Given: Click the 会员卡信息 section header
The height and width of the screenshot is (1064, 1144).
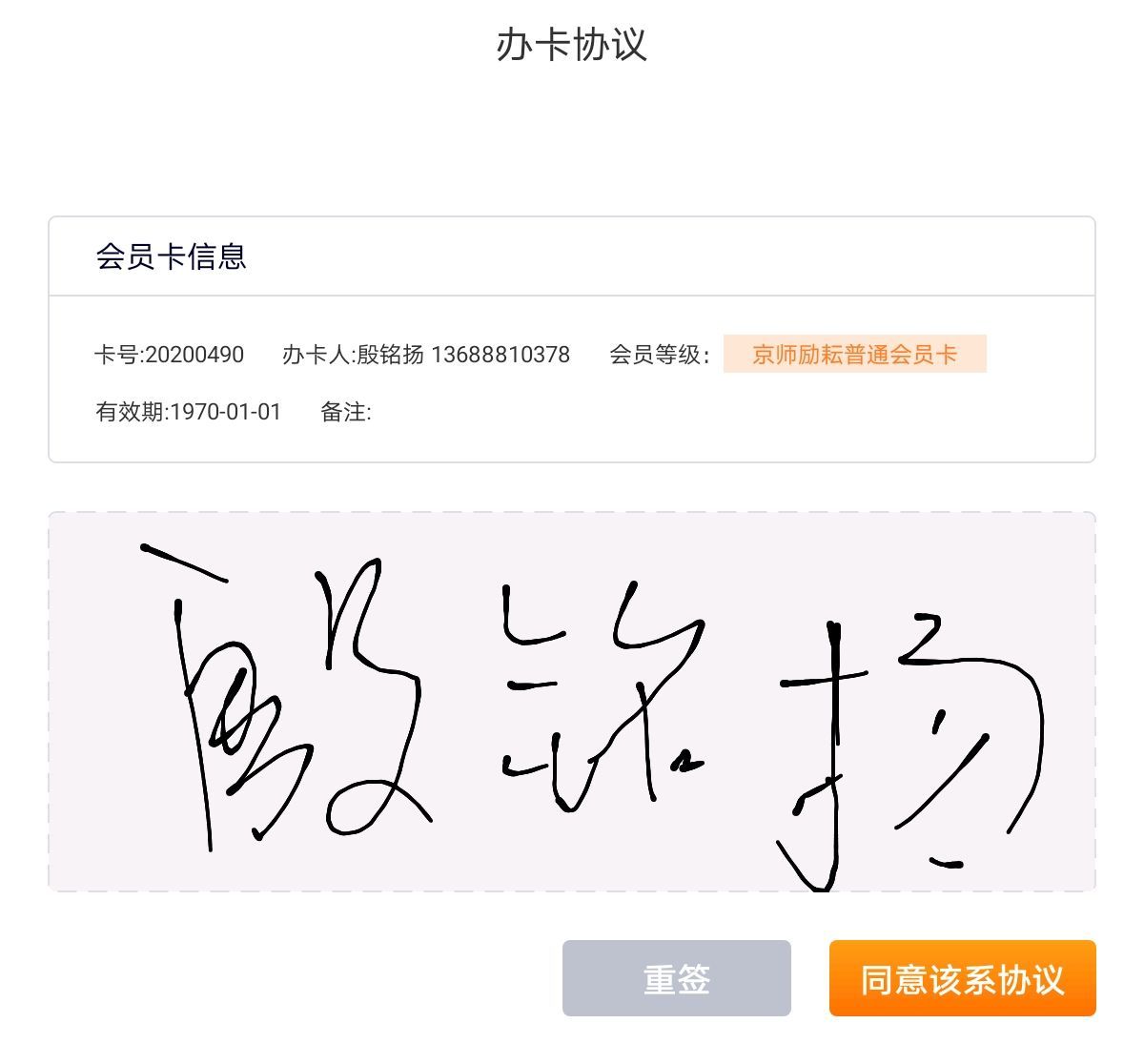Looking at the screenshot, I should click(x=171, y=256).
